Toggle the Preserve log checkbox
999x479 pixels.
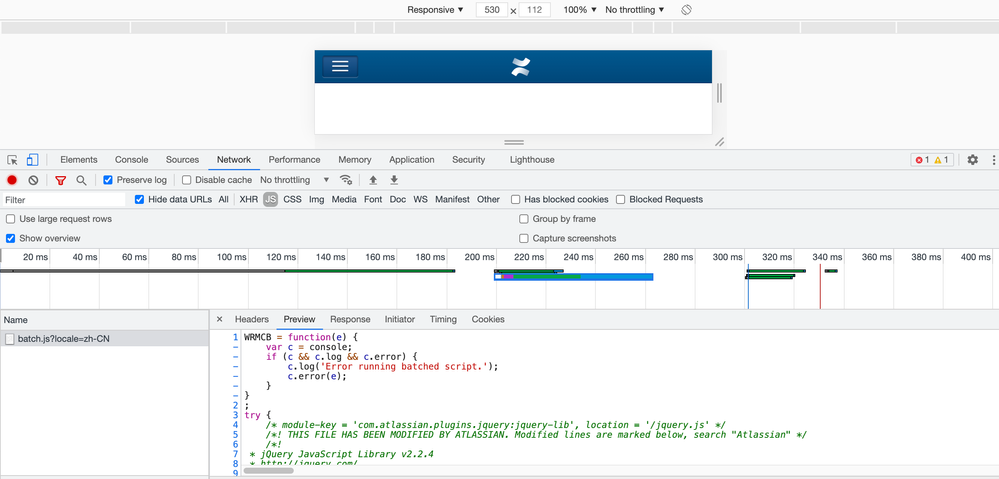(x=108, y=180)
